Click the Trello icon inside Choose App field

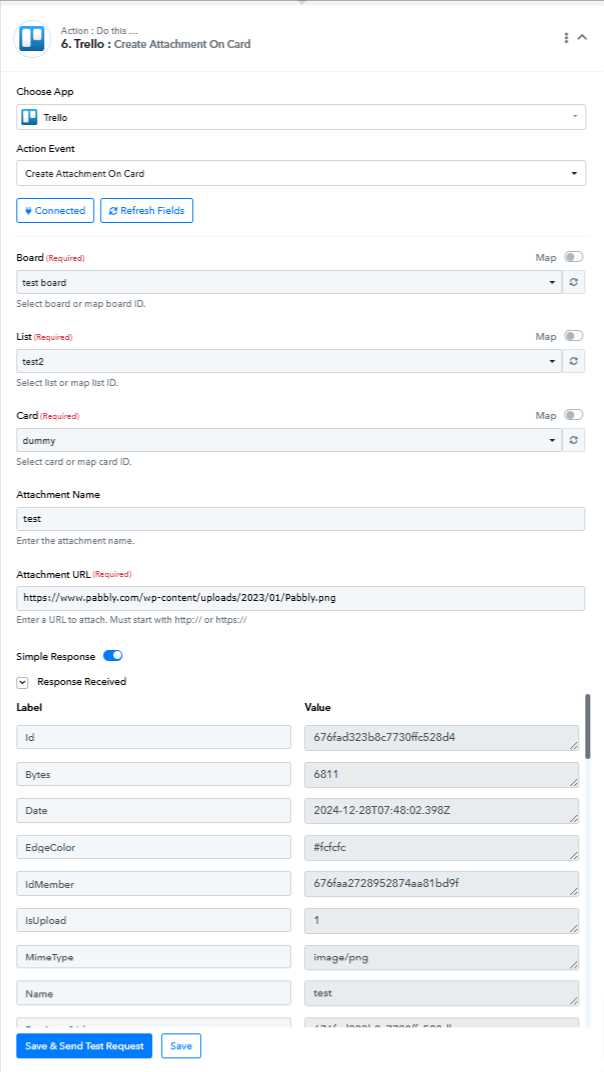coord(29,117)
